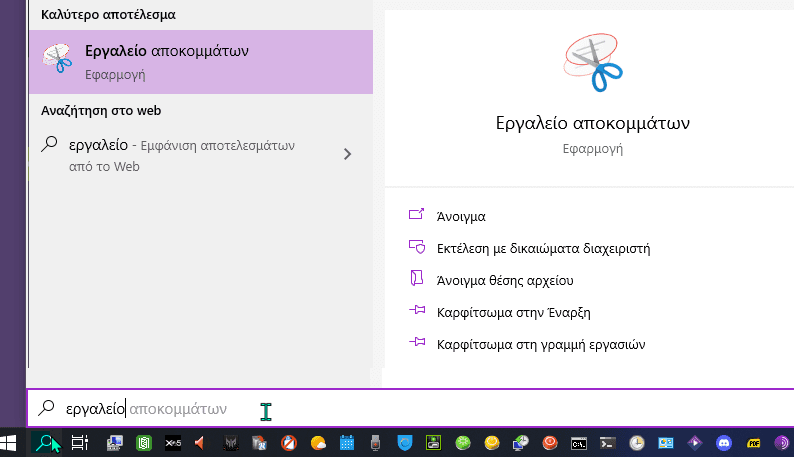This screenshot has width=794, height=457.
Task: Open the red prohibition-circle taskbar icon
Action: [x=289, y=443]
